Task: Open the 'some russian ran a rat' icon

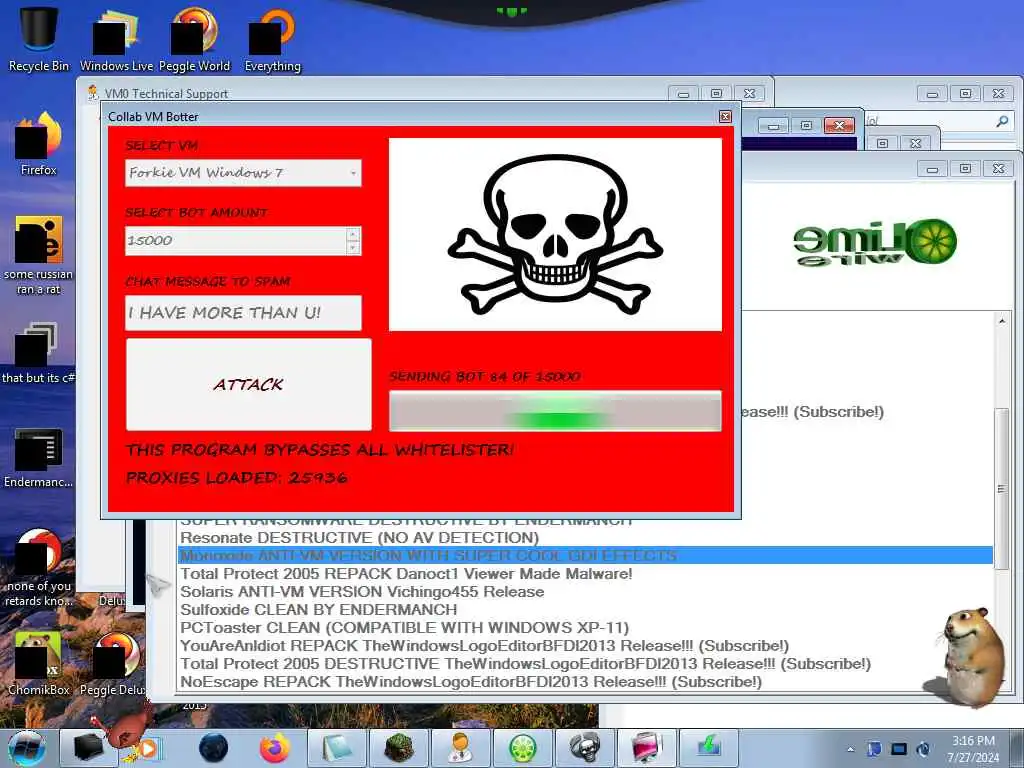Action: 39,255
